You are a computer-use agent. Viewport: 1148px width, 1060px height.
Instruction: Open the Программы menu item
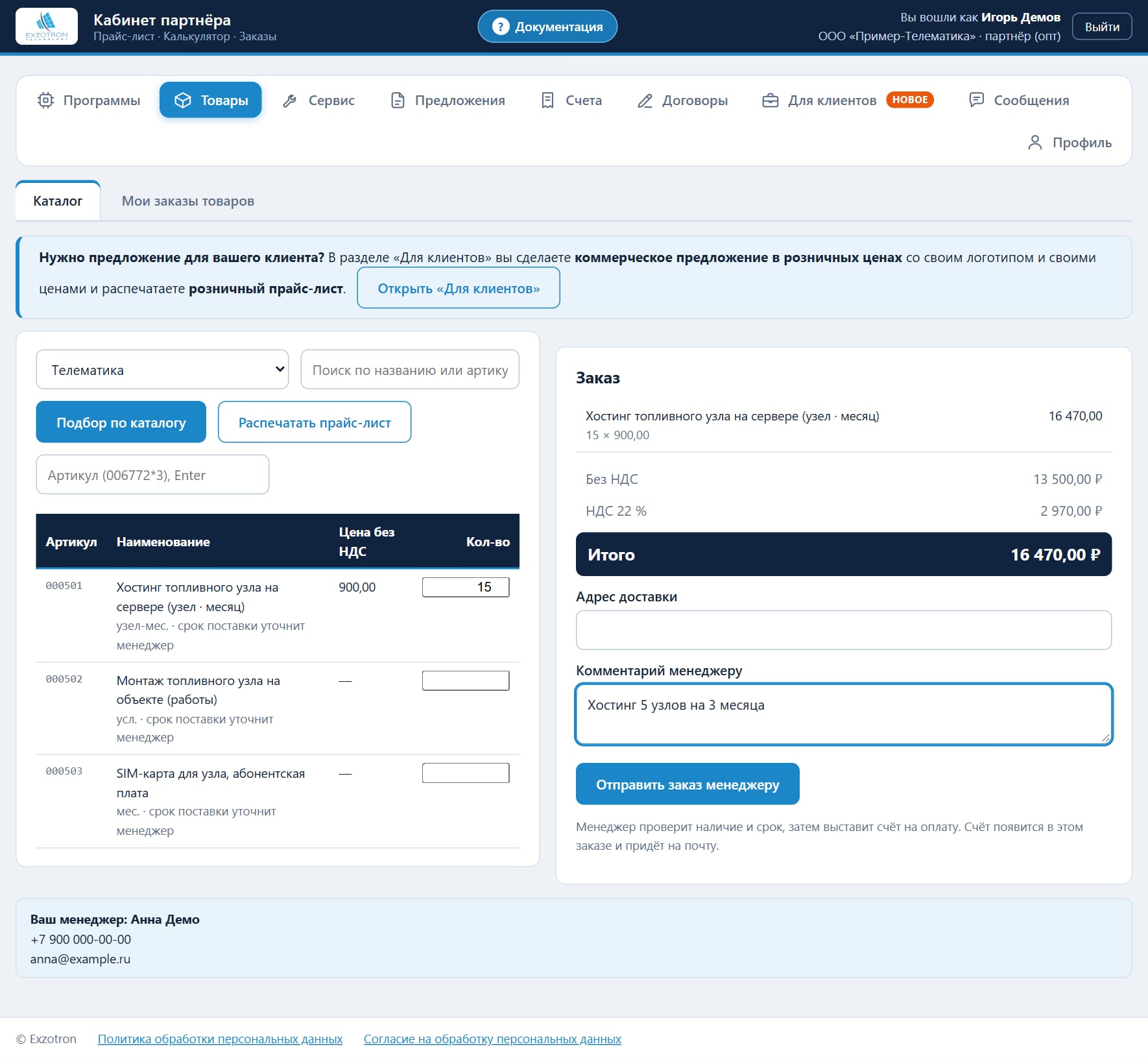coord(89,101)
